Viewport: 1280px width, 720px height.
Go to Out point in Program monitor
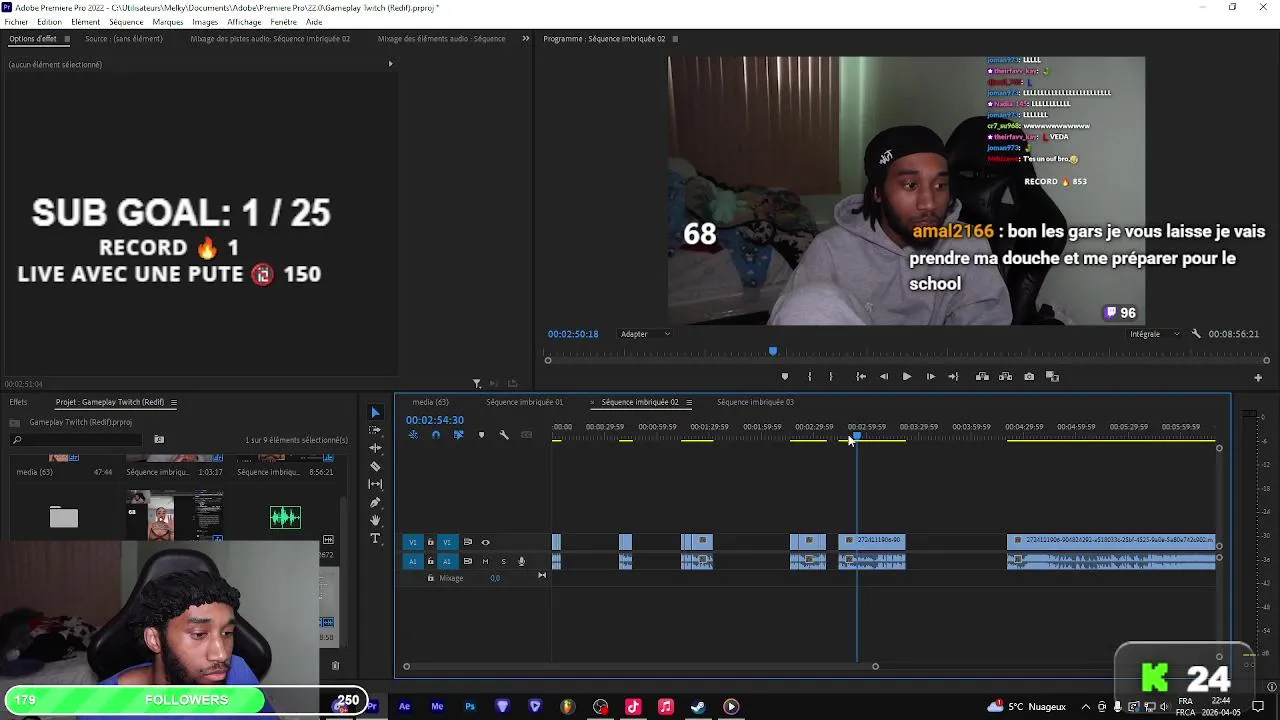coord(953,377)
